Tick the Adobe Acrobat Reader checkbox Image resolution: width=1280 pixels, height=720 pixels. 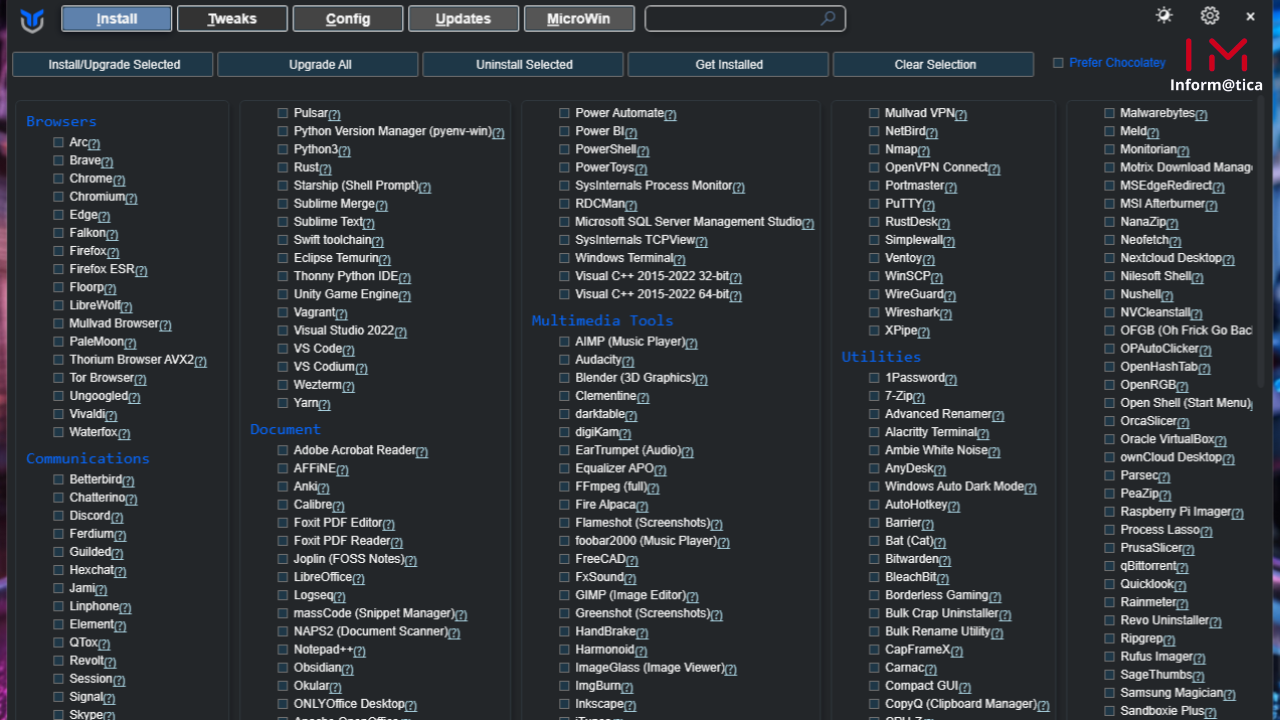click(283, 450)
